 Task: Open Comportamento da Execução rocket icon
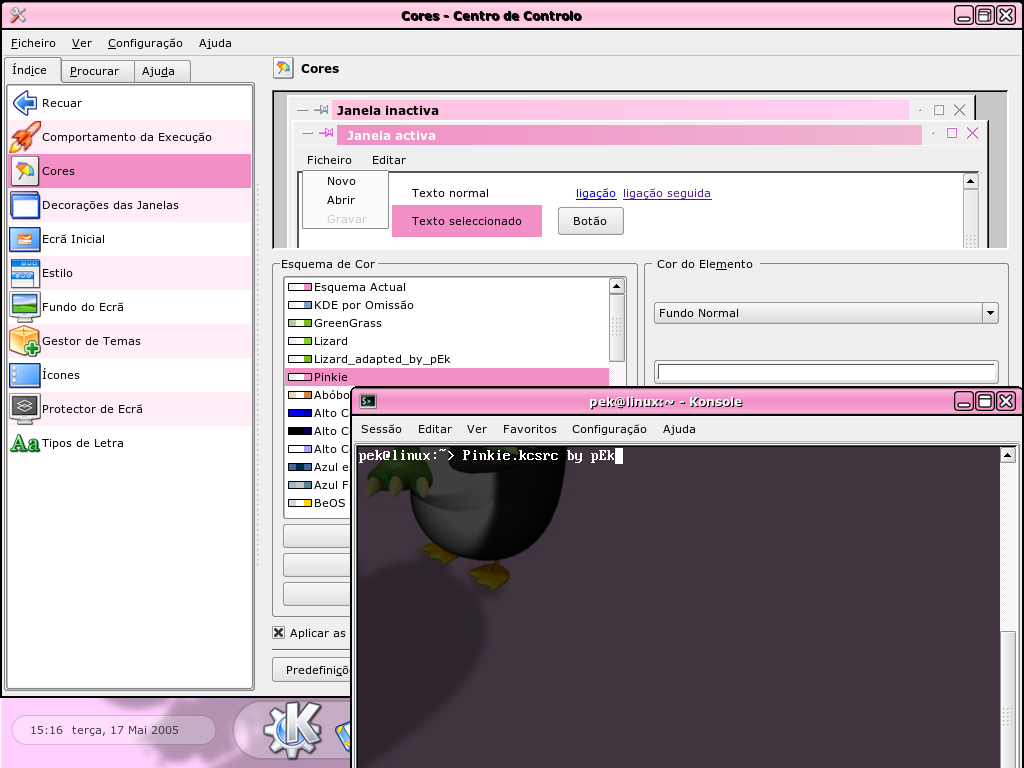click(25, 136)
